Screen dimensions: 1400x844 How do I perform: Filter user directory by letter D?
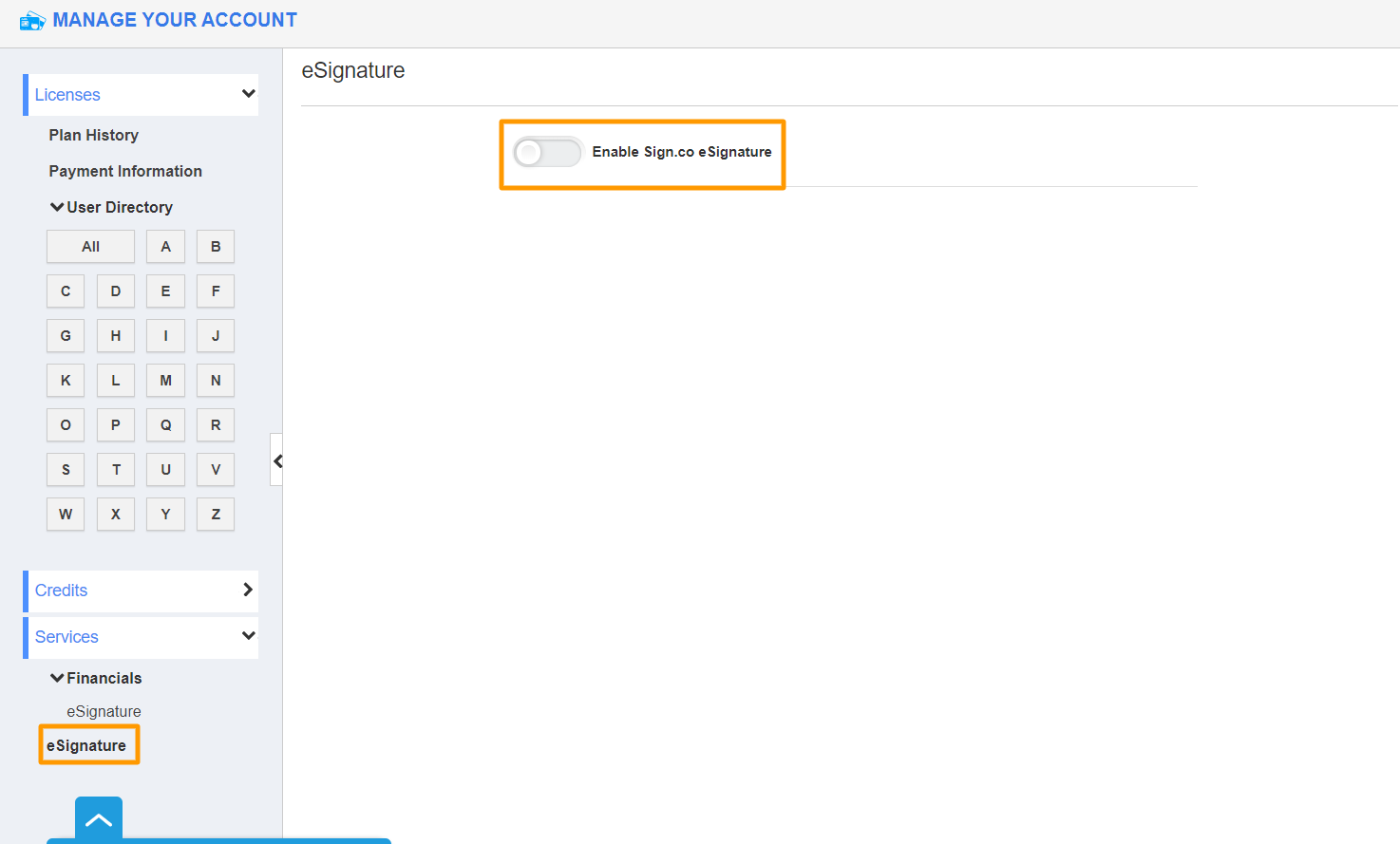point(116,291)
